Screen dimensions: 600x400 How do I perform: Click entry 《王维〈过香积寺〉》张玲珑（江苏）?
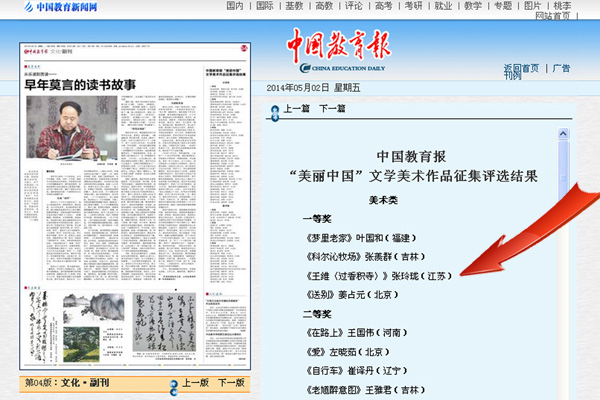click(379, 276)
